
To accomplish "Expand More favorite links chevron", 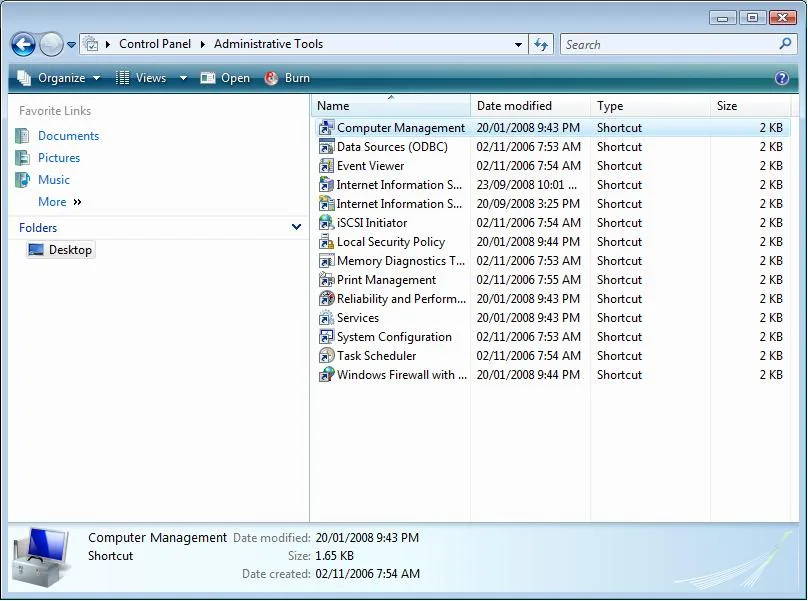I will pos(77,202).
